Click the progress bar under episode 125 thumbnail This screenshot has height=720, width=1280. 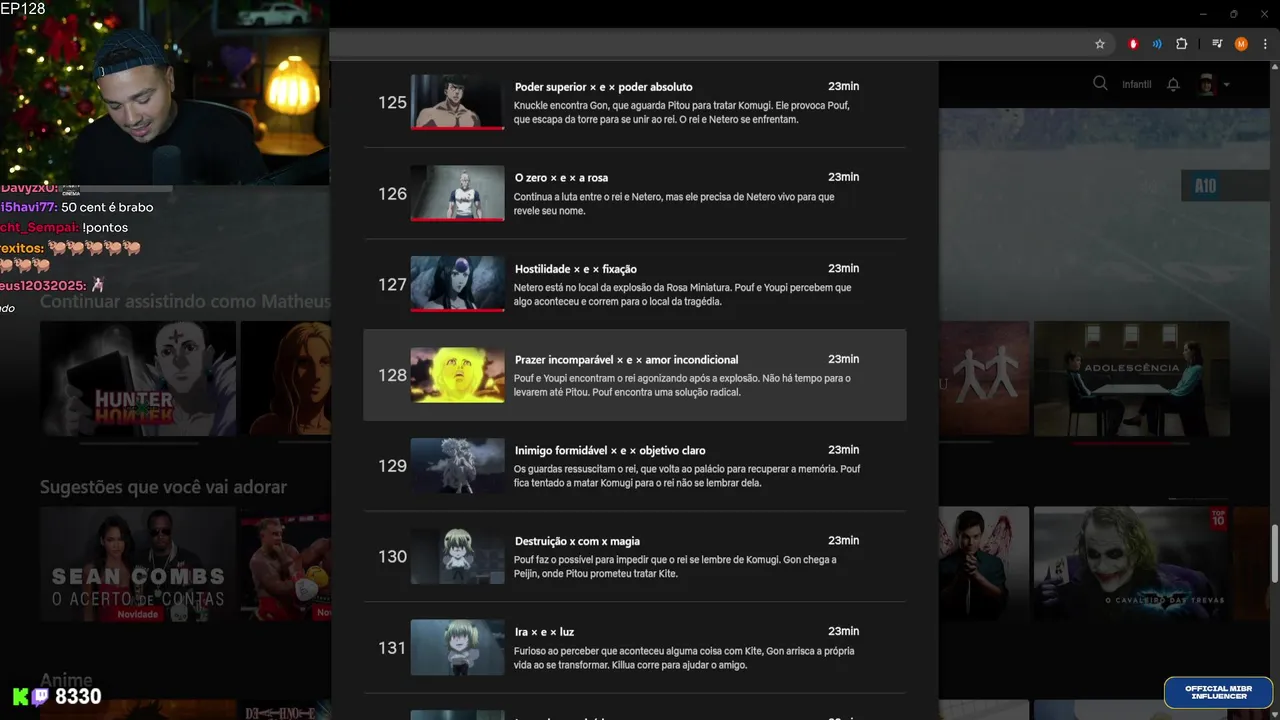[457, 128]
